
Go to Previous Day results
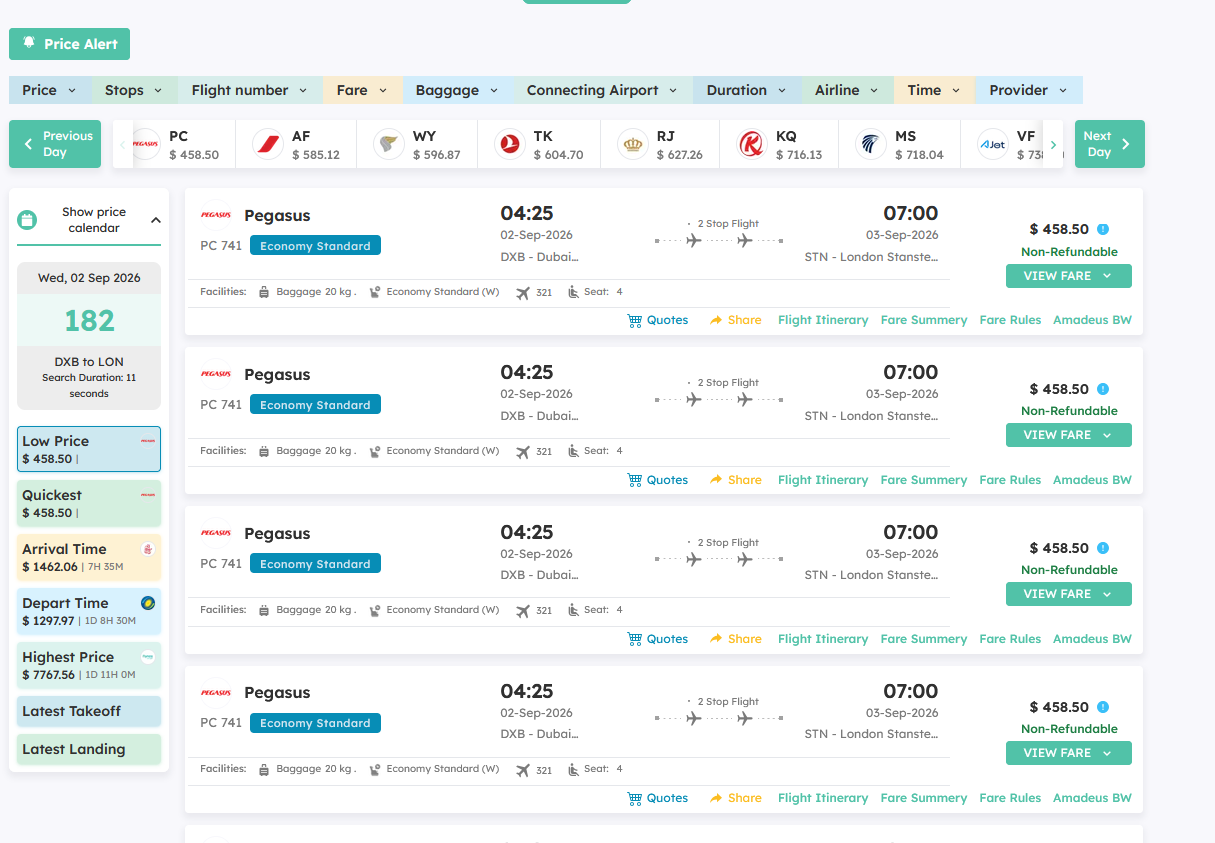coord(55,144)
